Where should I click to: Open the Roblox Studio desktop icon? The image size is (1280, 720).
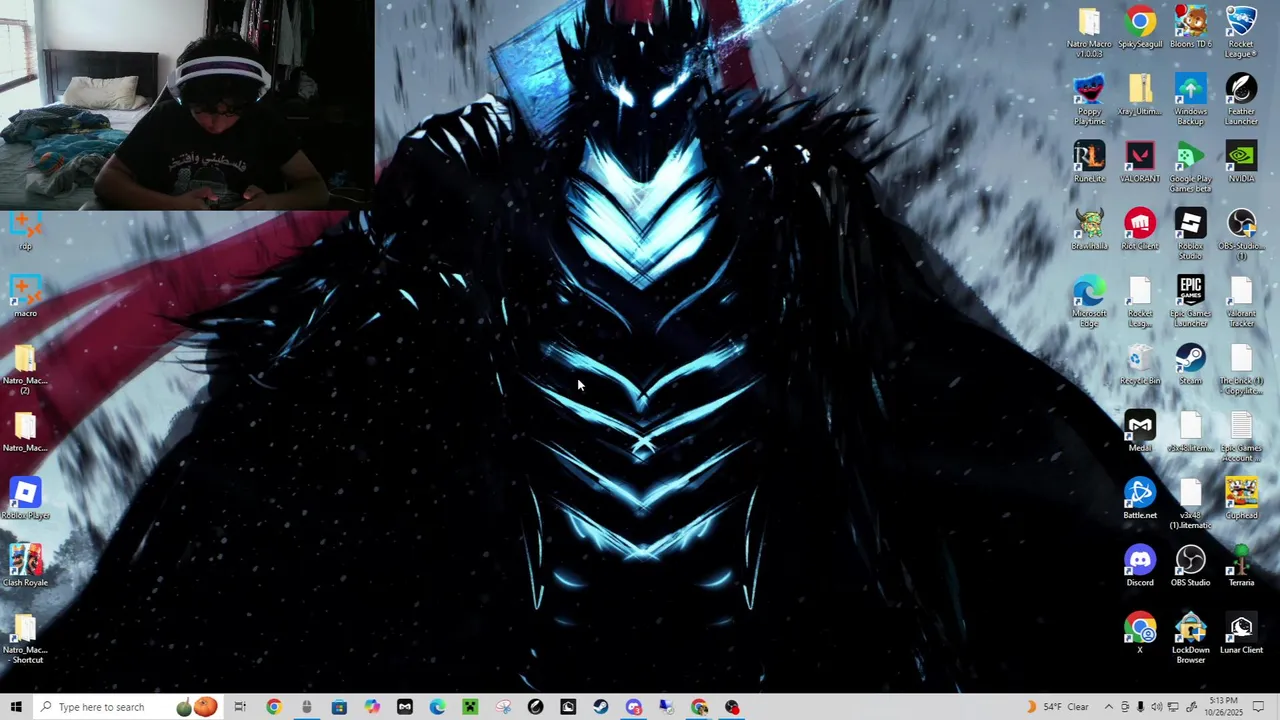pos(1190,234)
